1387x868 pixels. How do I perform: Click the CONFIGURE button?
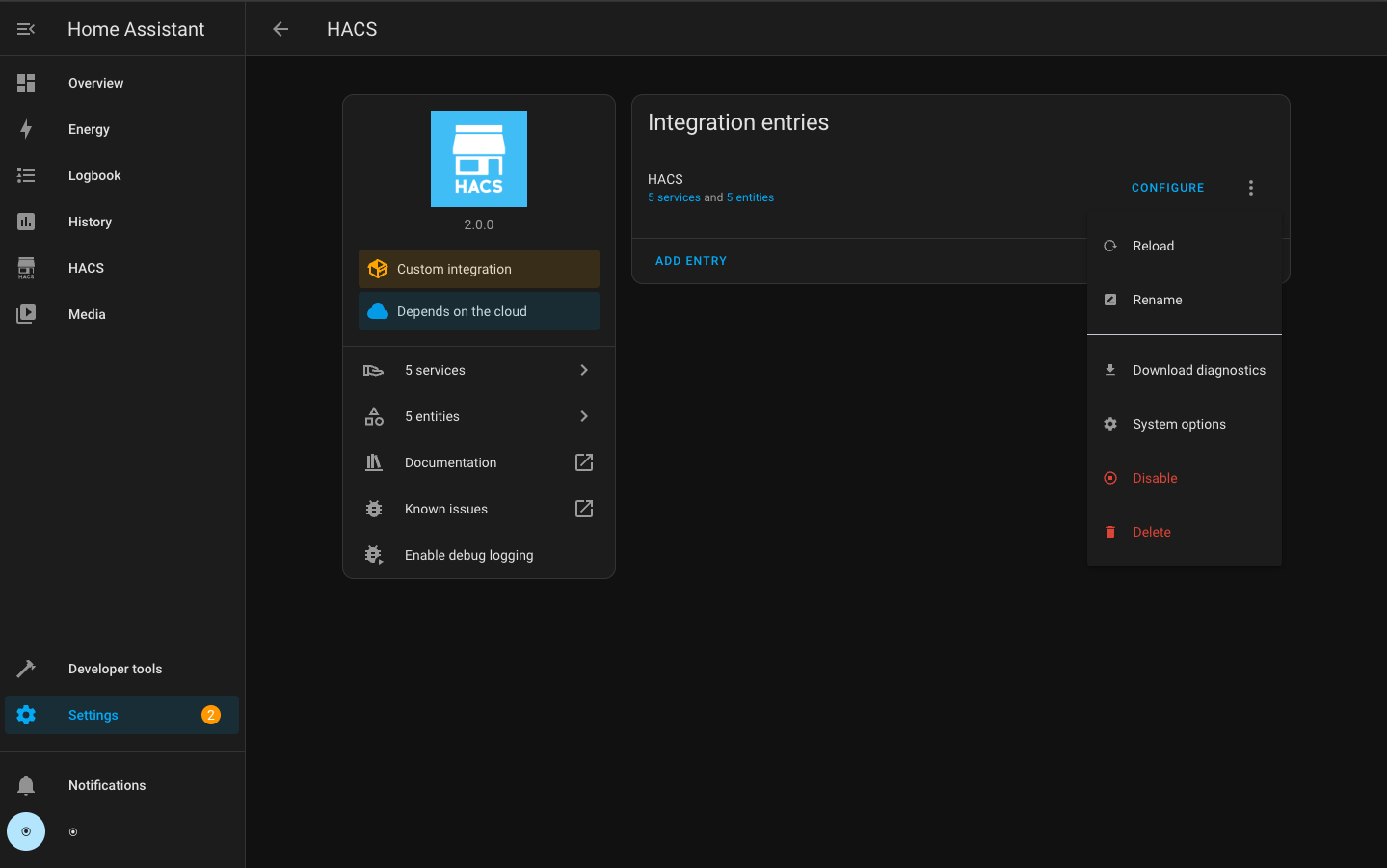pos(1167,187)
